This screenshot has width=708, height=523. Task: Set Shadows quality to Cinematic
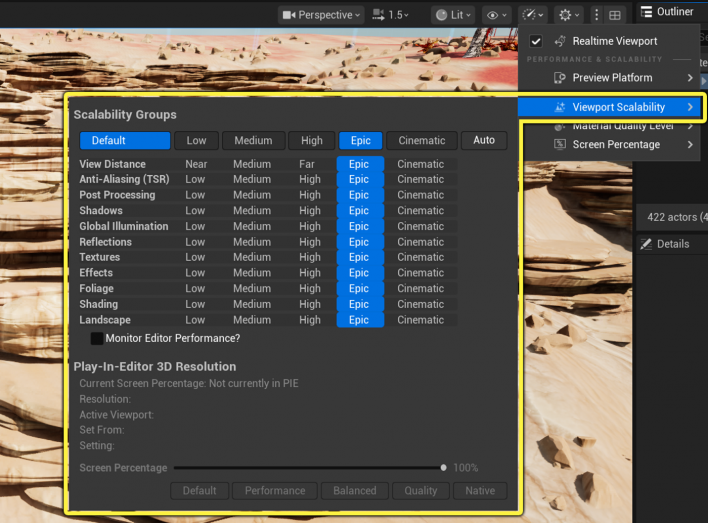tap(420, 210)
